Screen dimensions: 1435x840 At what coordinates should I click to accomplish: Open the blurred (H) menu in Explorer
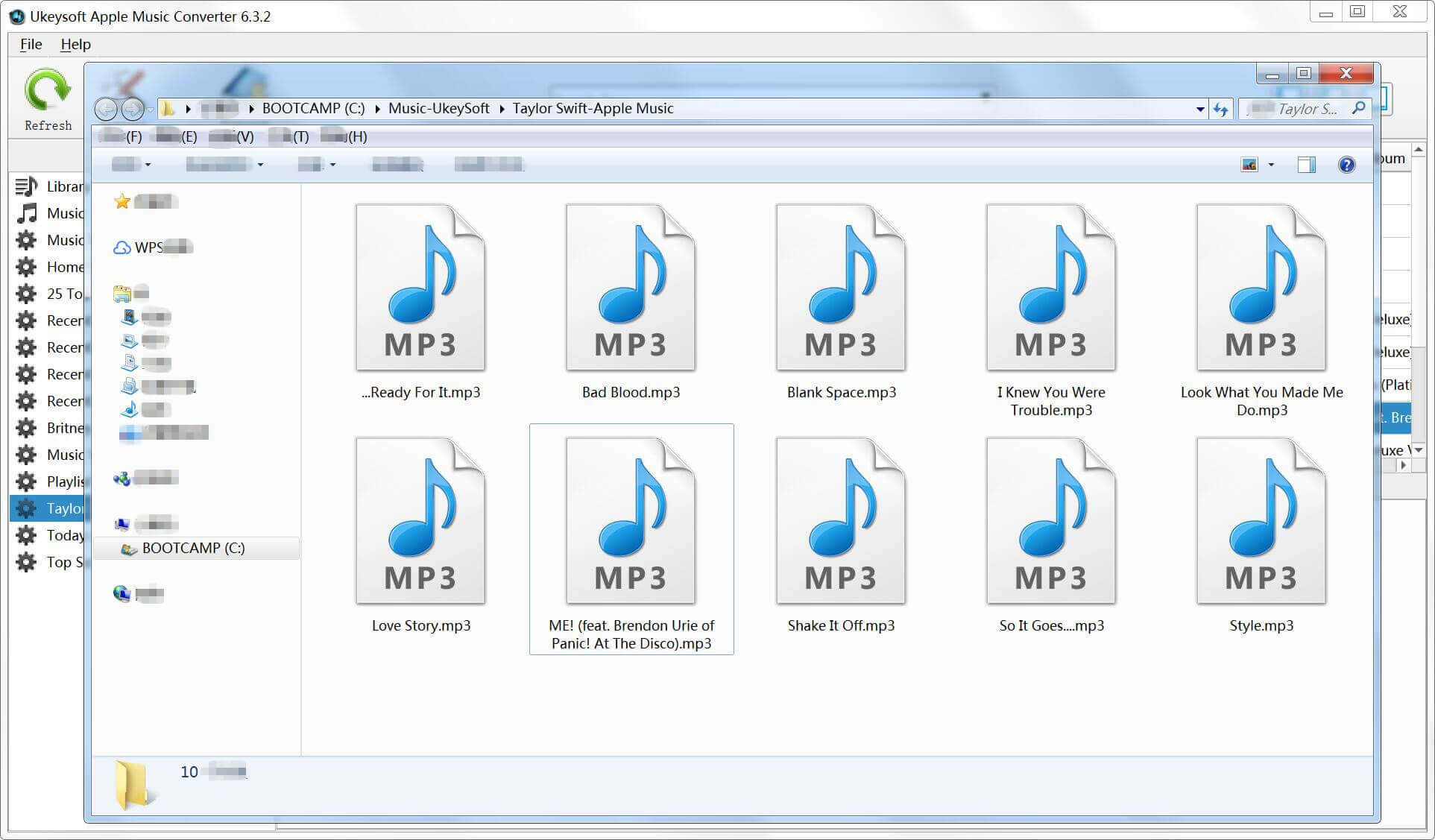point(344,136)
